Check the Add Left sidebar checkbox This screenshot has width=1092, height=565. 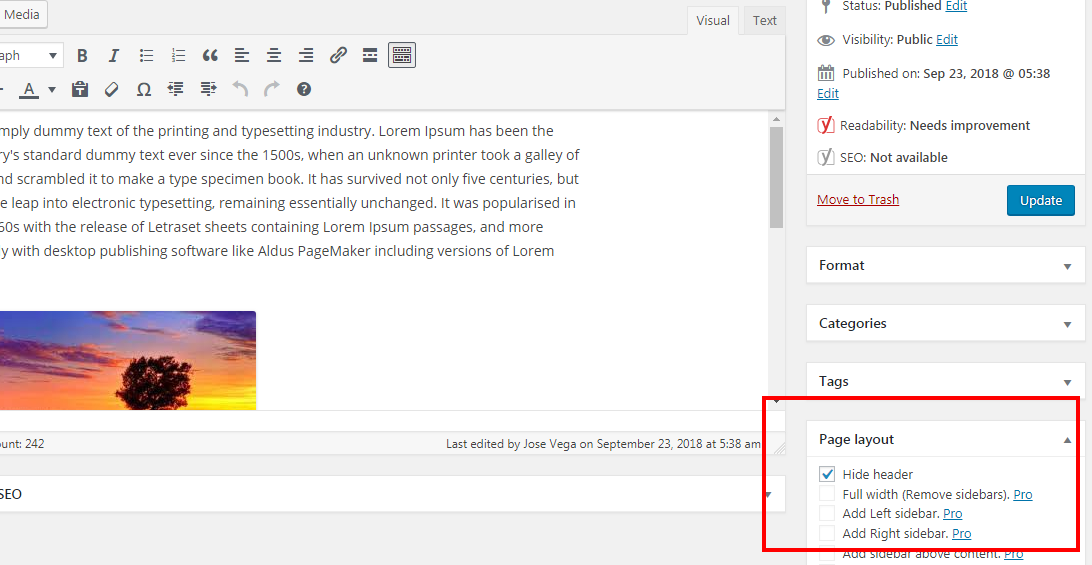[x=827, y=513]
